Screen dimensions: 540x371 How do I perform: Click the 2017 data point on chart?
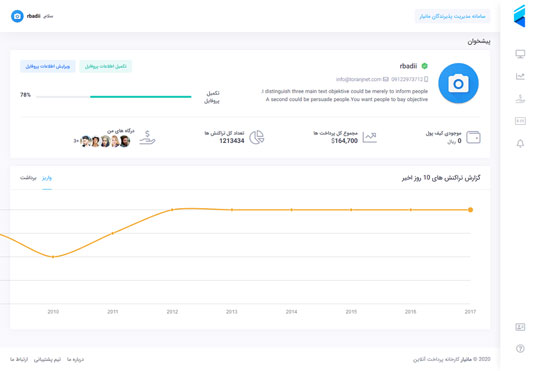(470, 210)
